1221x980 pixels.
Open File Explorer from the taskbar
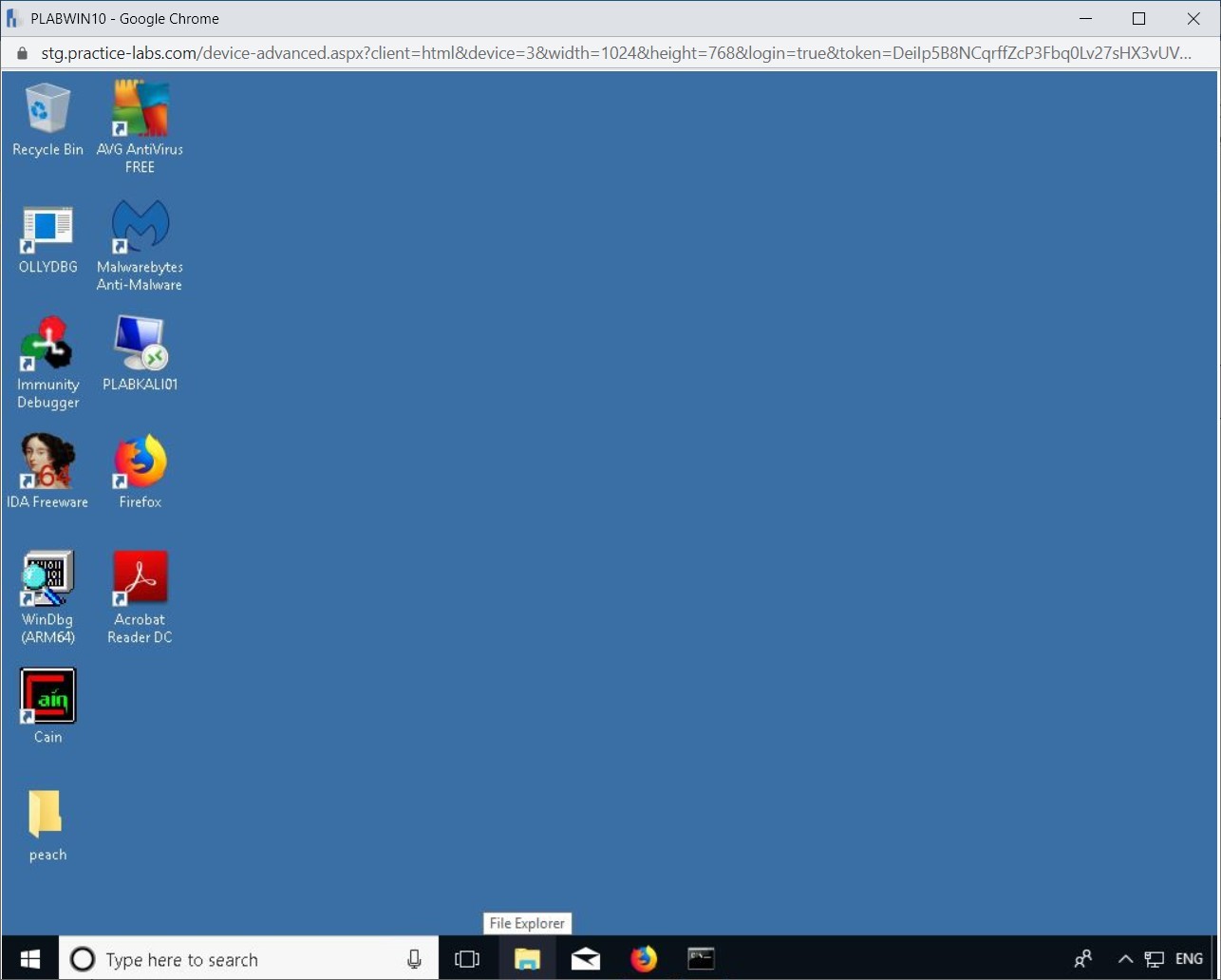[x=527, y=959]
